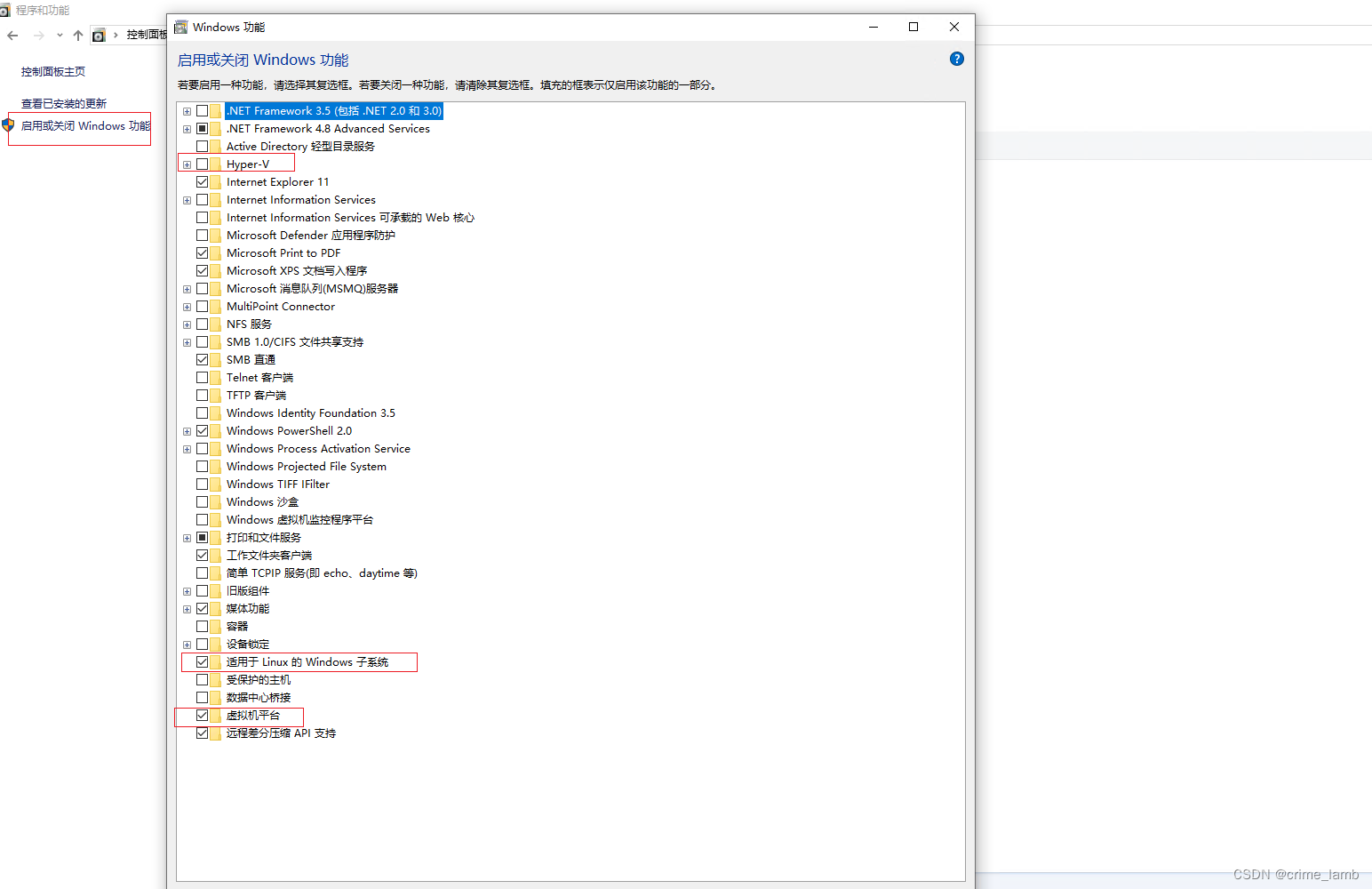Go up one level with the up arrow
The image size is (1372, 889).
pyautogui.click(x=78, y=36)
